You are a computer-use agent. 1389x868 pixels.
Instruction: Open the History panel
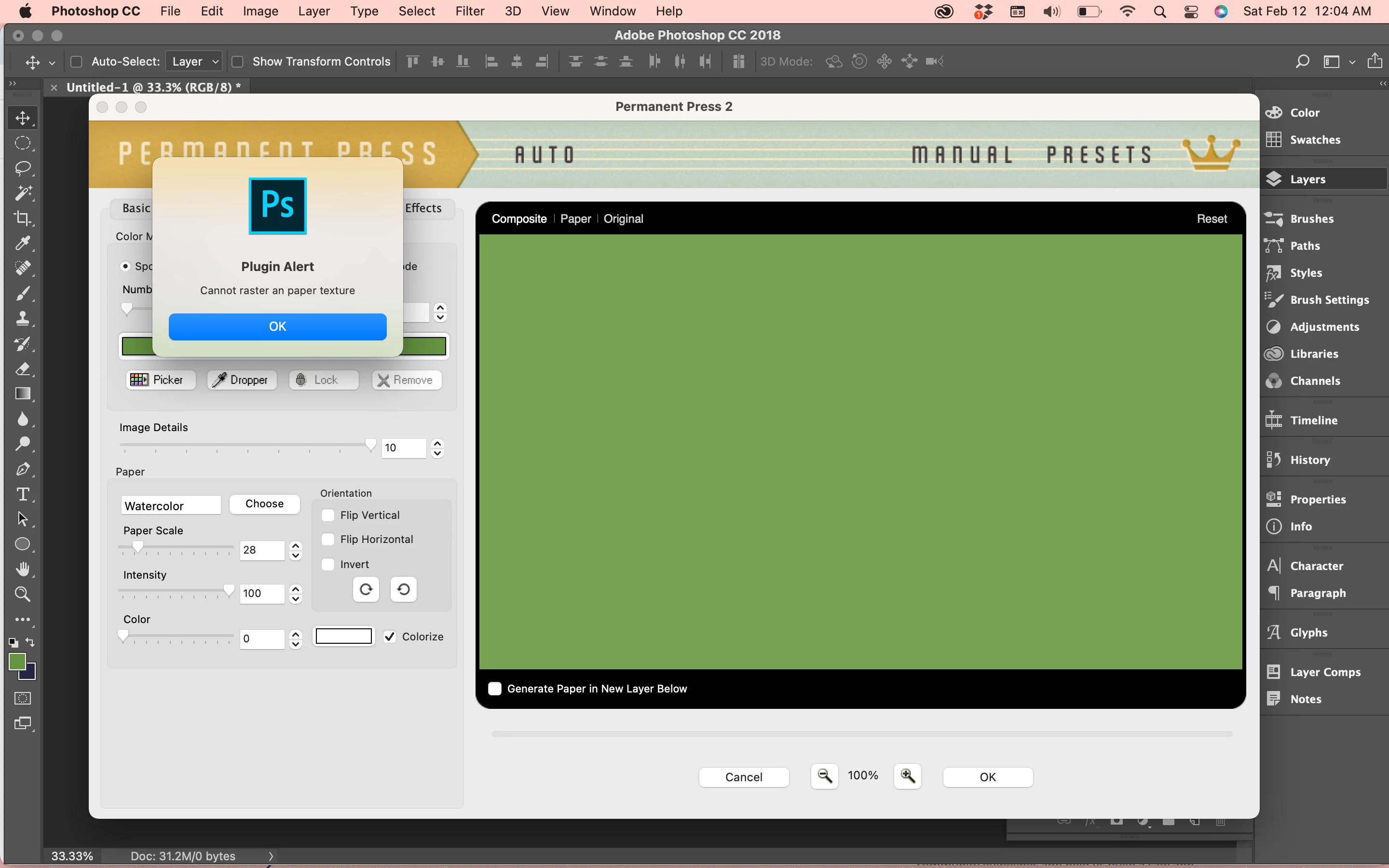pyautogui.click(x=1309, y=460)
